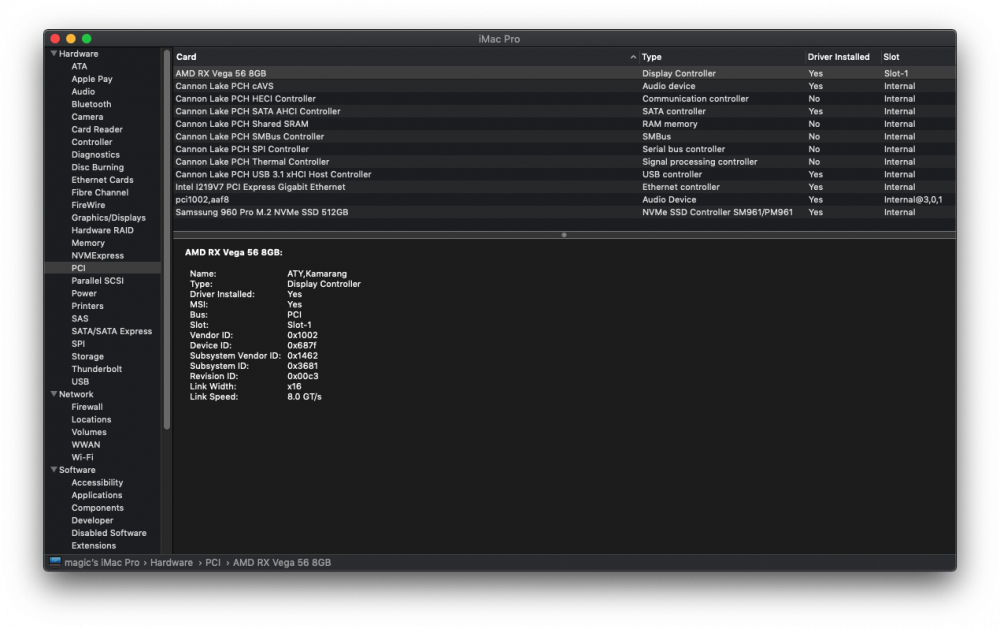Open Disabled Software in the sidebar
The image size is (1000, 629).
pos(109,533)
